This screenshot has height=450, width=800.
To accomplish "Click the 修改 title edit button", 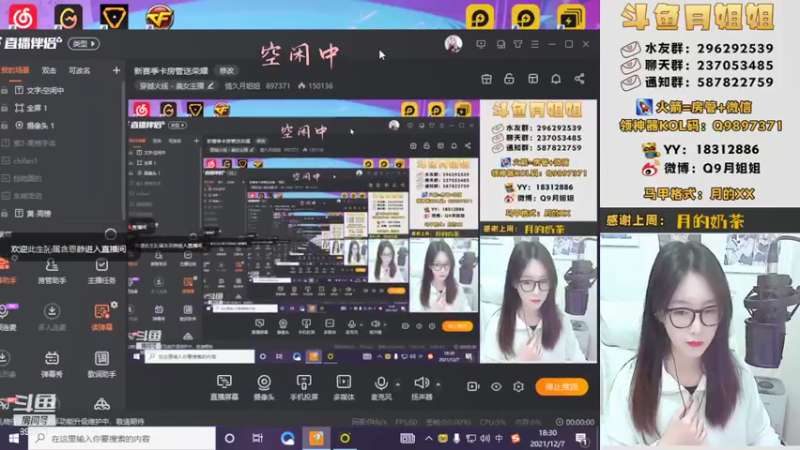I will click(x=227, y=71).
